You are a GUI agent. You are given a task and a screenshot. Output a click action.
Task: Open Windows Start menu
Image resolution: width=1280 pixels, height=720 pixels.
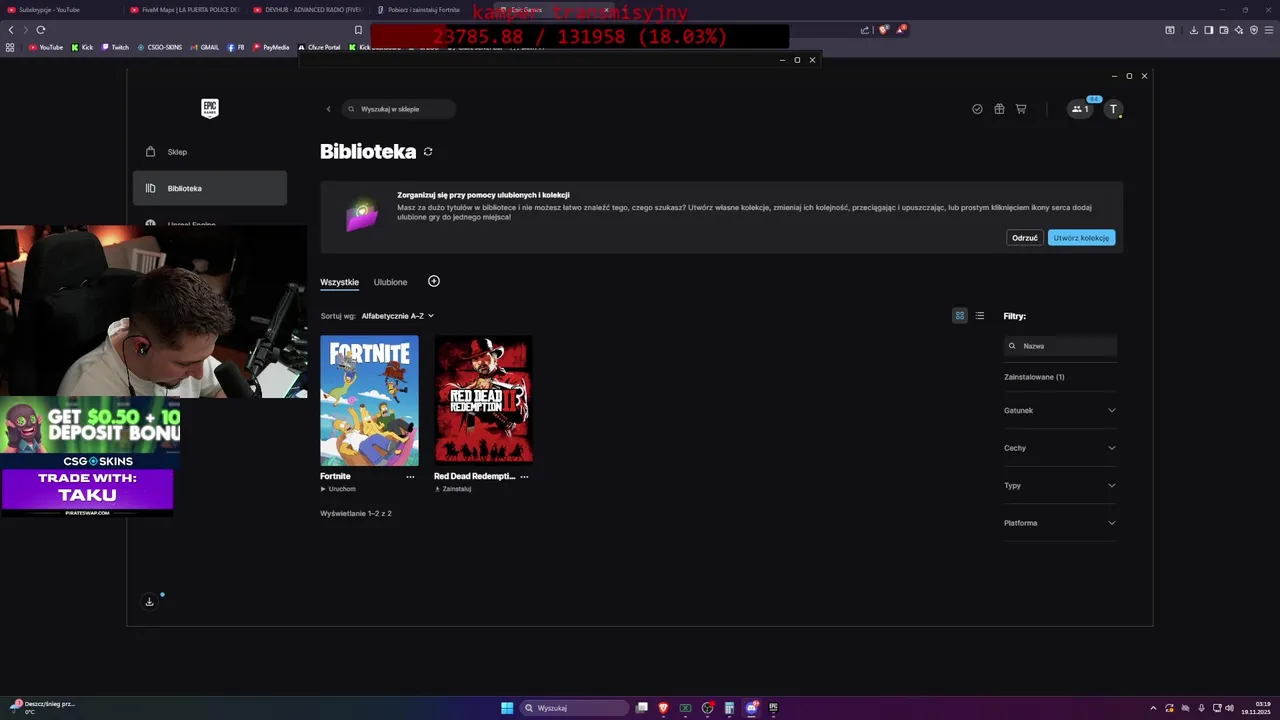[x=507, y=708]
